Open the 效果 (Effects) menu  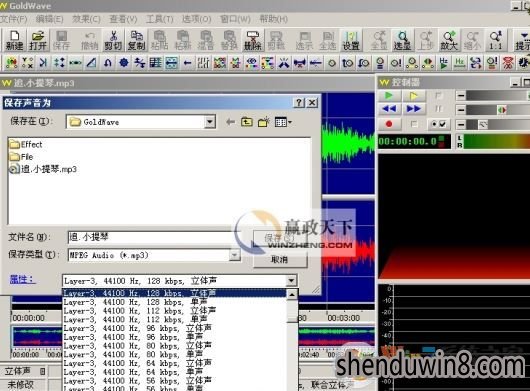86,19
